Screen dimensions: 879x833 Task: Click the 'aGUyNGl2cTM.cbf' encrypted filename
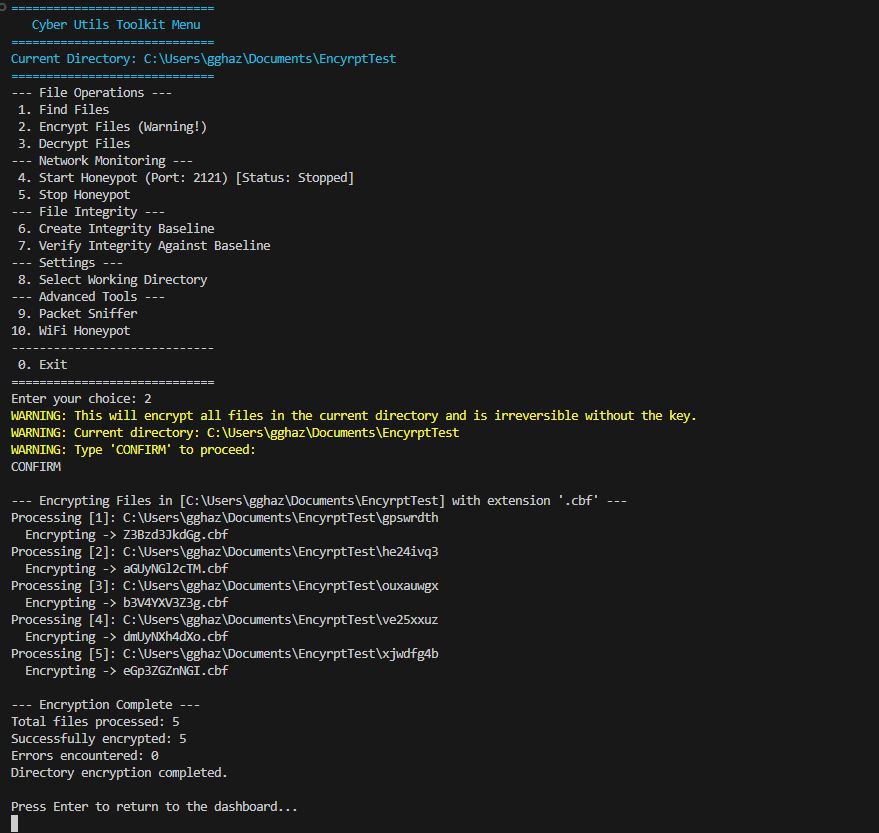click(175, 569)
